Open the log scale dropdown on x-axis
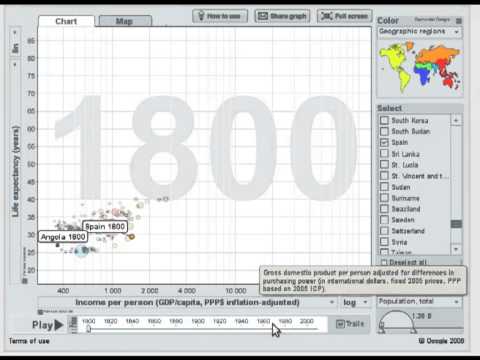Image resolution: width=480 pixels, height=360 pixels. point(355,302)
